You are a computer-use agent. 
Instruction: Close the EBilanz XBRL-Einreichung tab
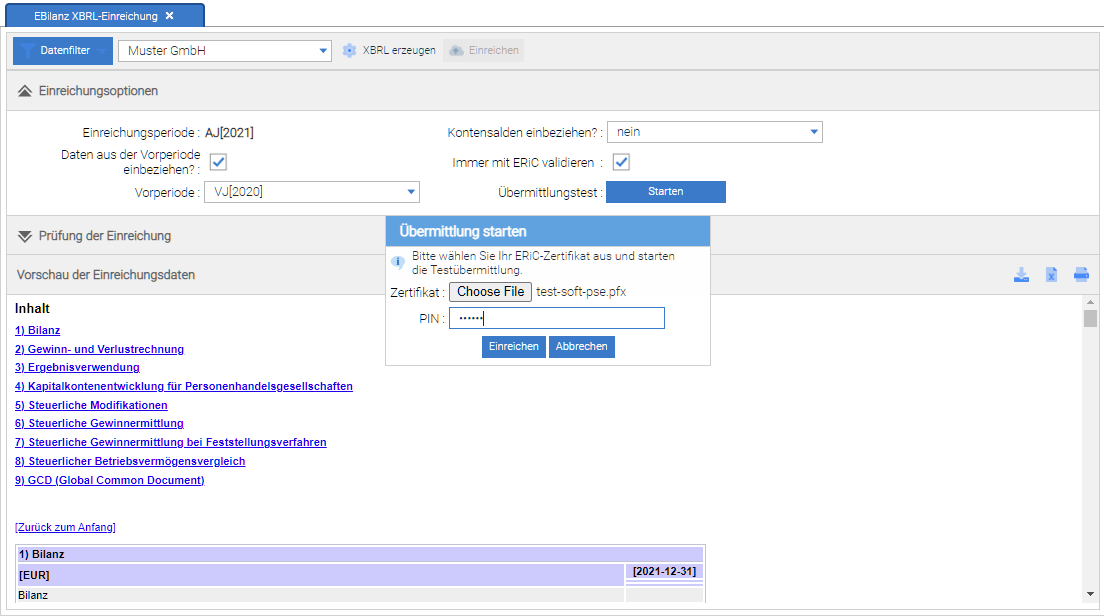pos(169,16)
